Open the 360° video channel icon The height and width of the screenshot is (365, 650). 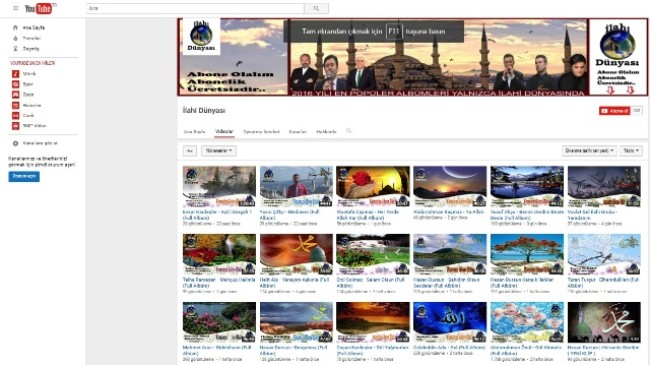pyautogui.click(x=15, y=126)
